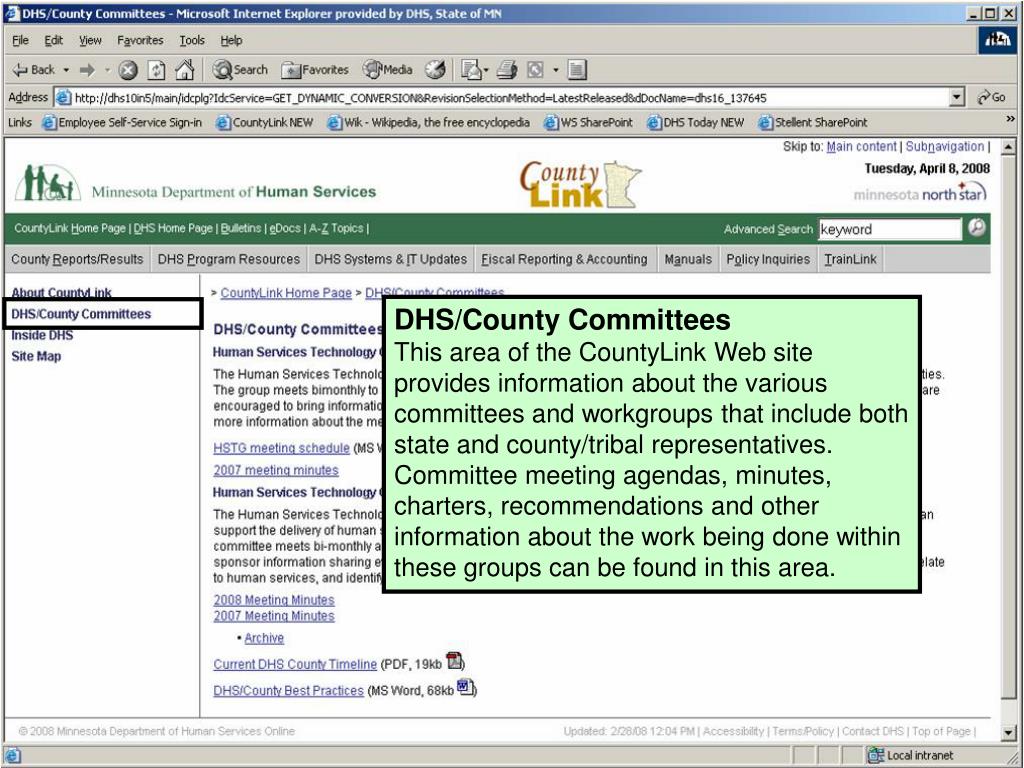The width and height of the screenshot is (1024, 768).
Task: Select the Manuals navigation tab
Action: (688, 259)
